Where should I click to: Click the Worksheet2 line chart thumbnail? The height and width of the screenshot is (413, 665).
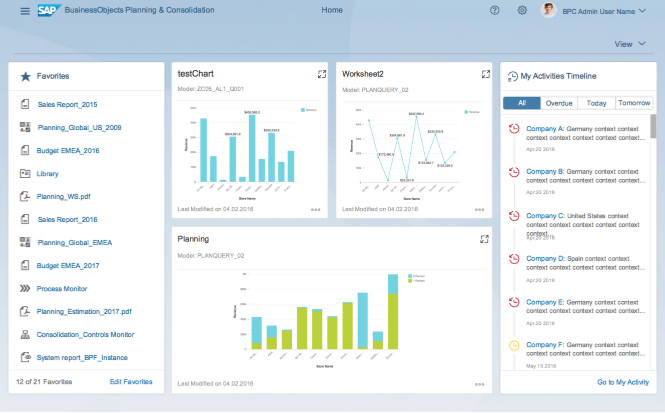pyautogui.click(x=414, y=152)
